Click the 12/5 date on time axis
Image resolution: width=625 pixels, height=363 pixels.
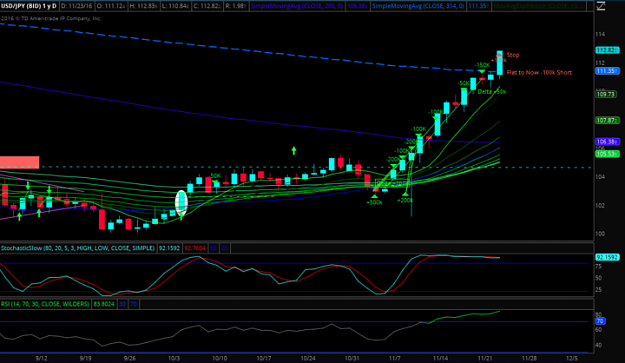(x=572, y=358)
